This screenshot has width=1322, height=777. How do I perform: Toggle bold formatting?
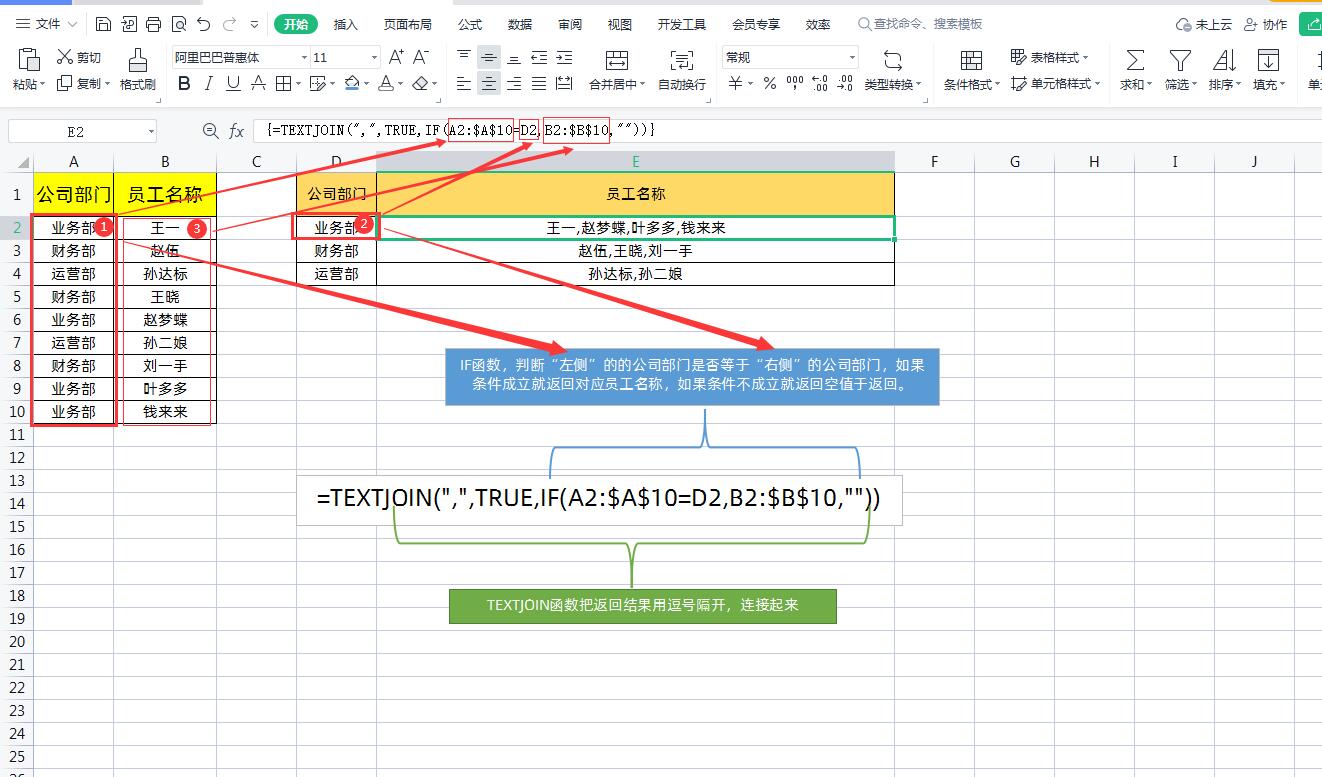tap(184, 84)
